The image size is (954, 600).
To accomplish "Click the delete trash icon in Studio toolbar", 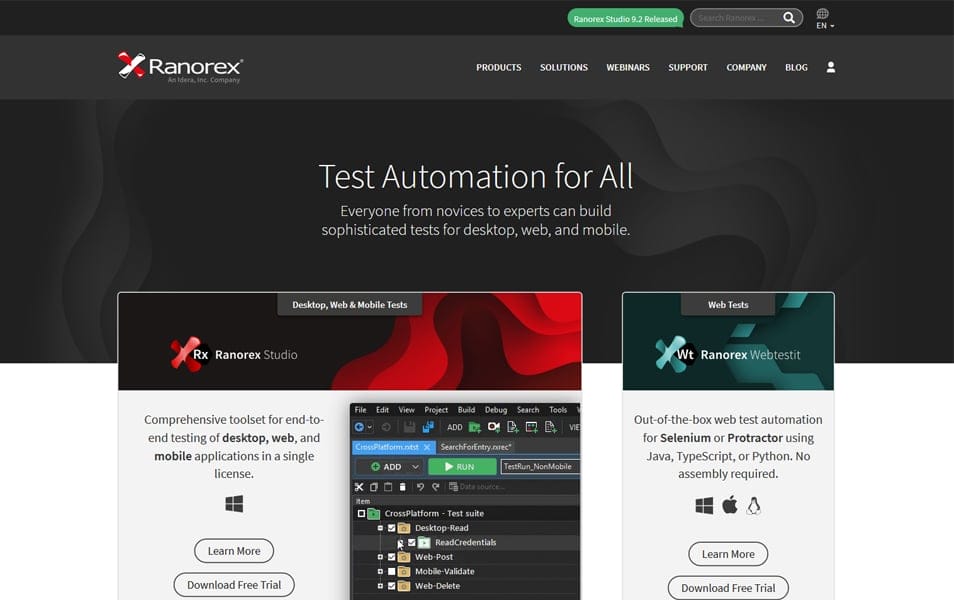I will [x=402, y=487].
